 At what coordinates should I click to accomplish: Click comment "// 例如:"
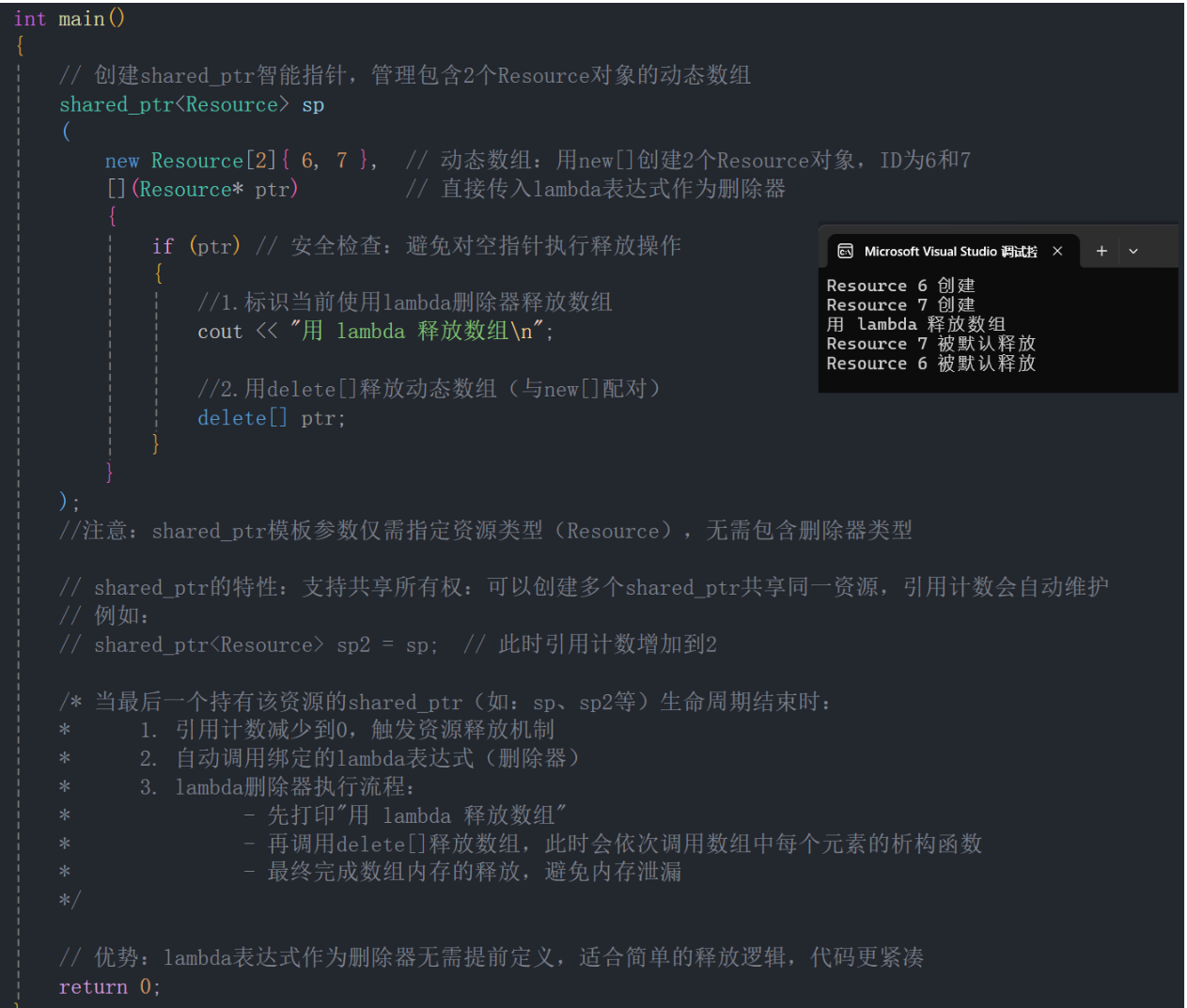[104, 615]
